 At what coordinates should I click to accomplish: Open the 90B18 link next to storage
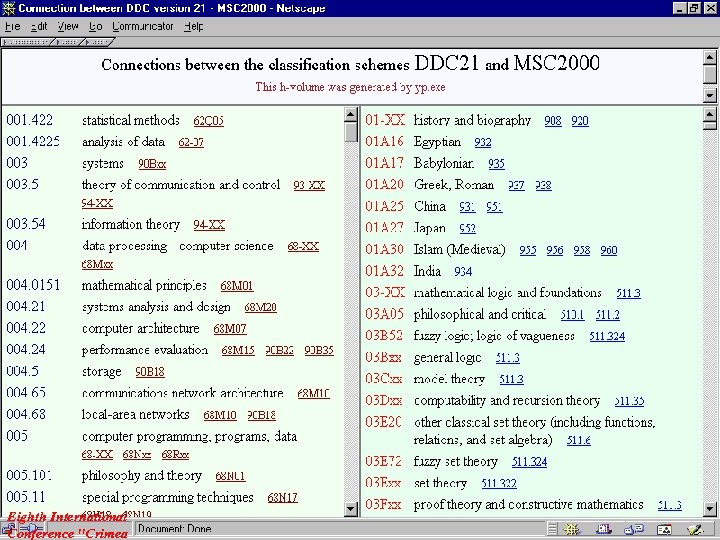150,372
